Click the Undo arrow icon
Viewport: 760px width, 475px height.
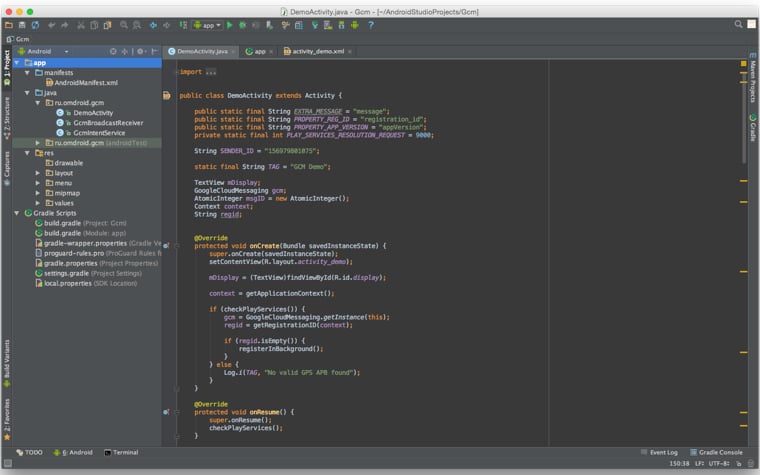tap(51, 25)
